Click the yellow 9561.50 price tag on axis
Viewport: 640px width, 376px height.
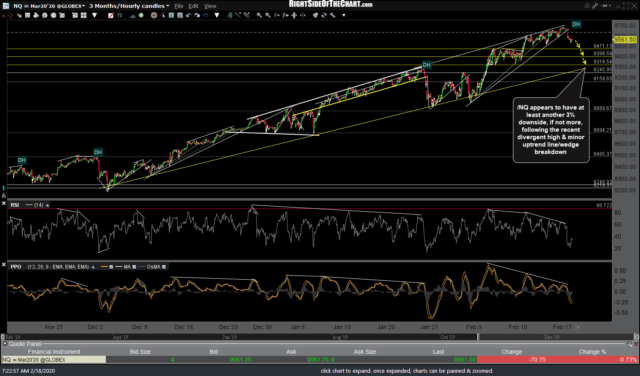625,40
